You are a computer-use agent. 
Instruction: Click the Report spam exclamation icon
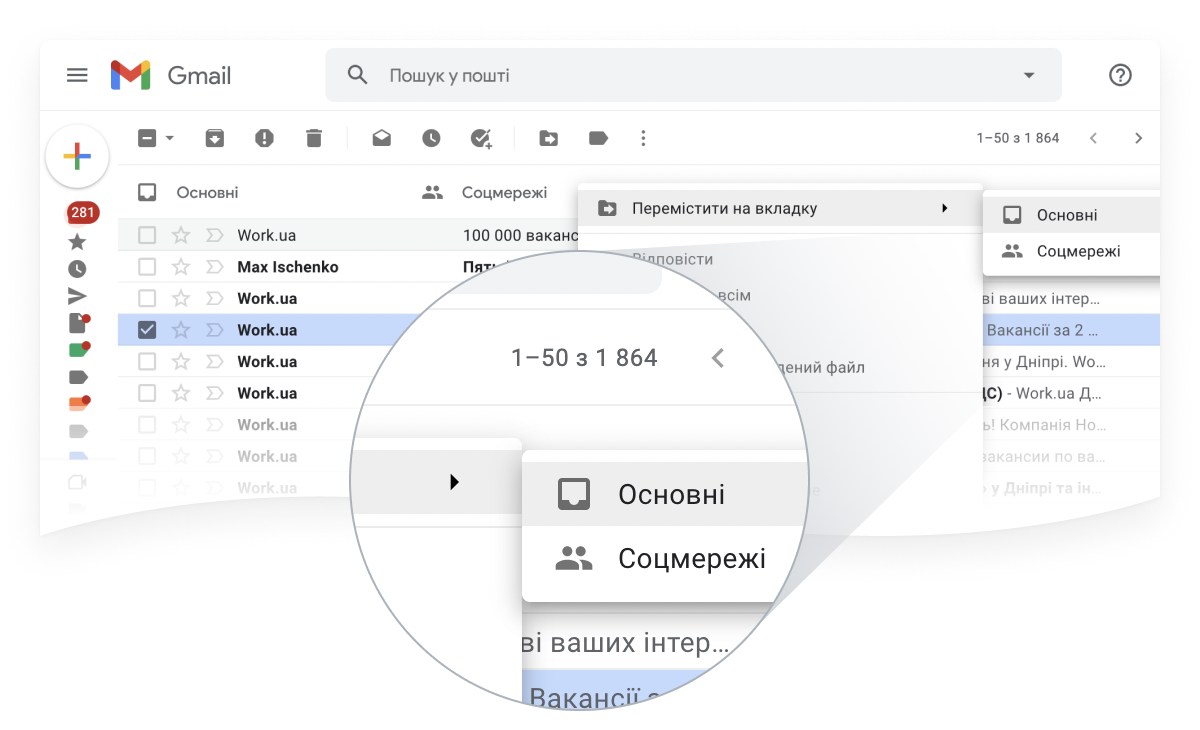click(x=264, y=138)
